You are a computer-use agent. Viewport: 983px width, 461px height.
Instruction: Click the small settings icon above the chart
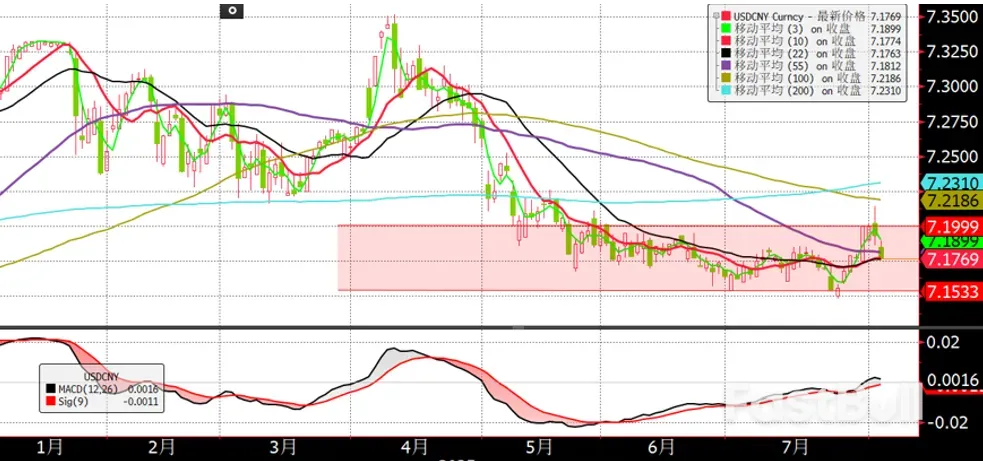[231, 11]
